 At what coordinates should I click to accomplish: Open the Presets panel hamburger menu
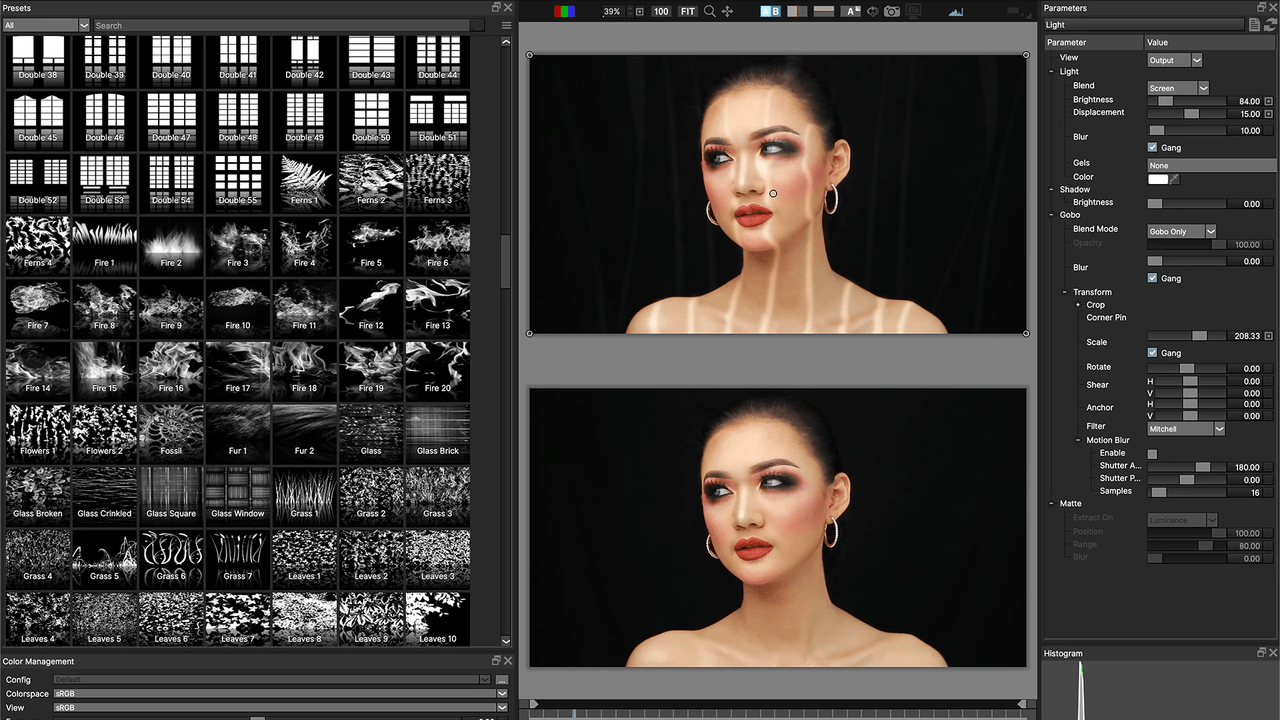pyautogui.click(x=505, y=25)
